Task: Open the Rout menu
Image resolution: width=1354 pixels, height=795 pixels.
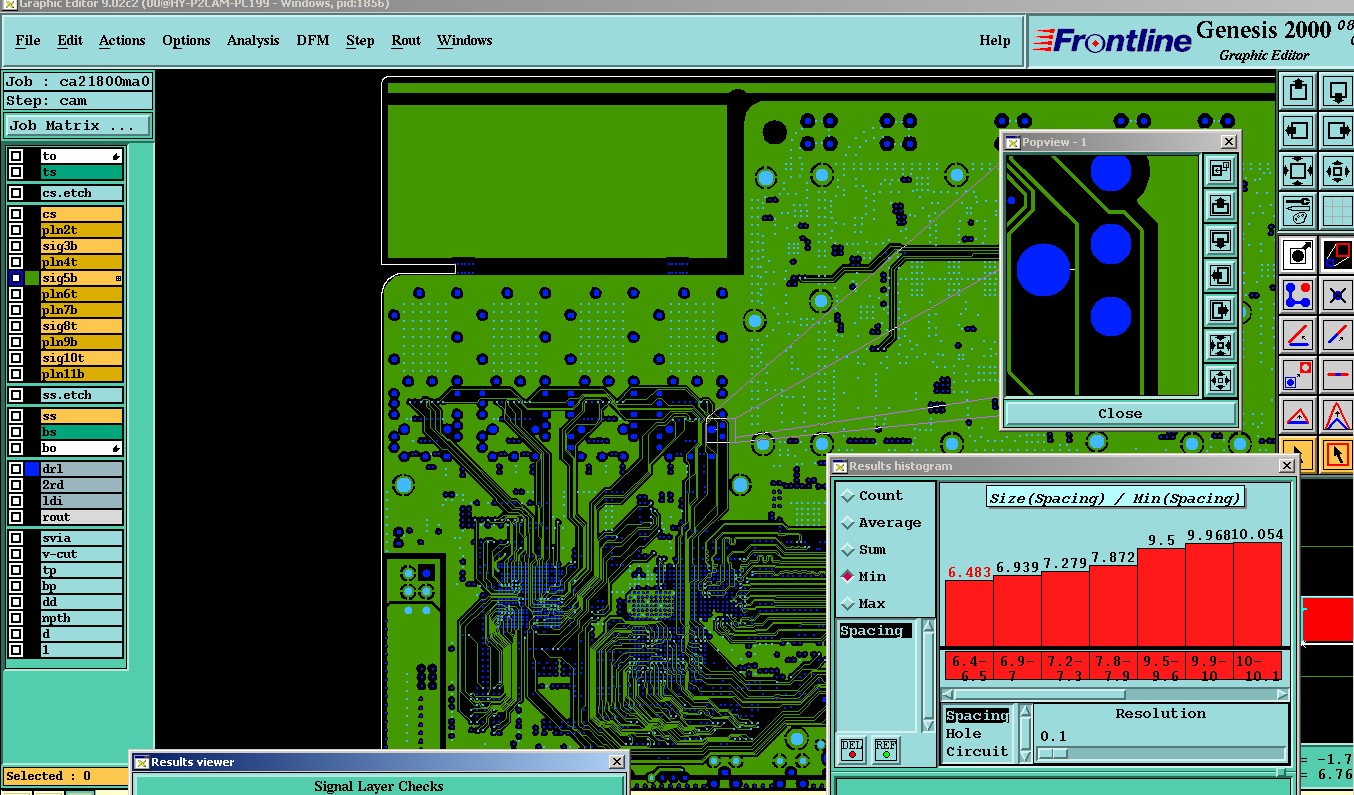Action: point(406,40)
